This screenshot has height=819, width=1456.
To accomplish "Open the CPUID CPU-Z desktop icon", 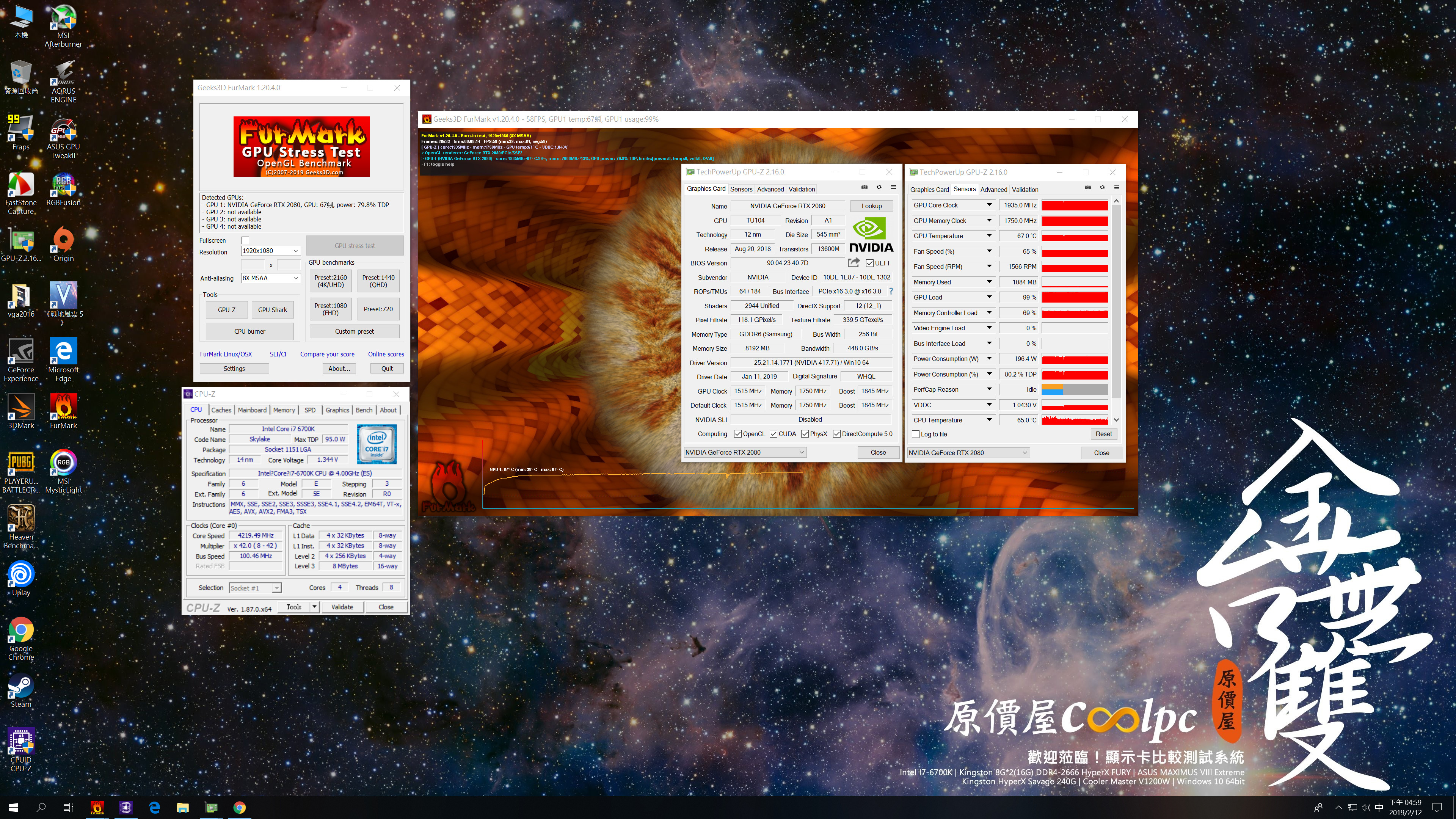I will tap(21, 751).
